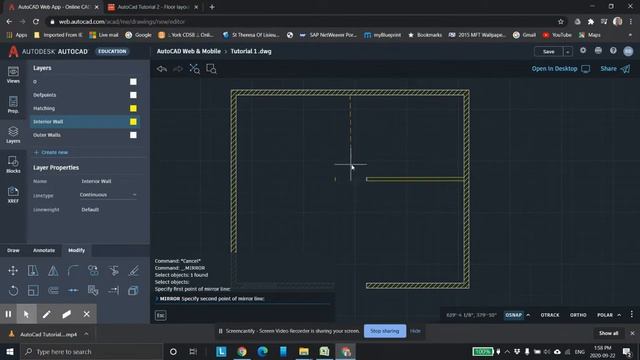Toggle OSNAP in status bar
This screenshot has height=360, width=640.
[x=513, y=315]
